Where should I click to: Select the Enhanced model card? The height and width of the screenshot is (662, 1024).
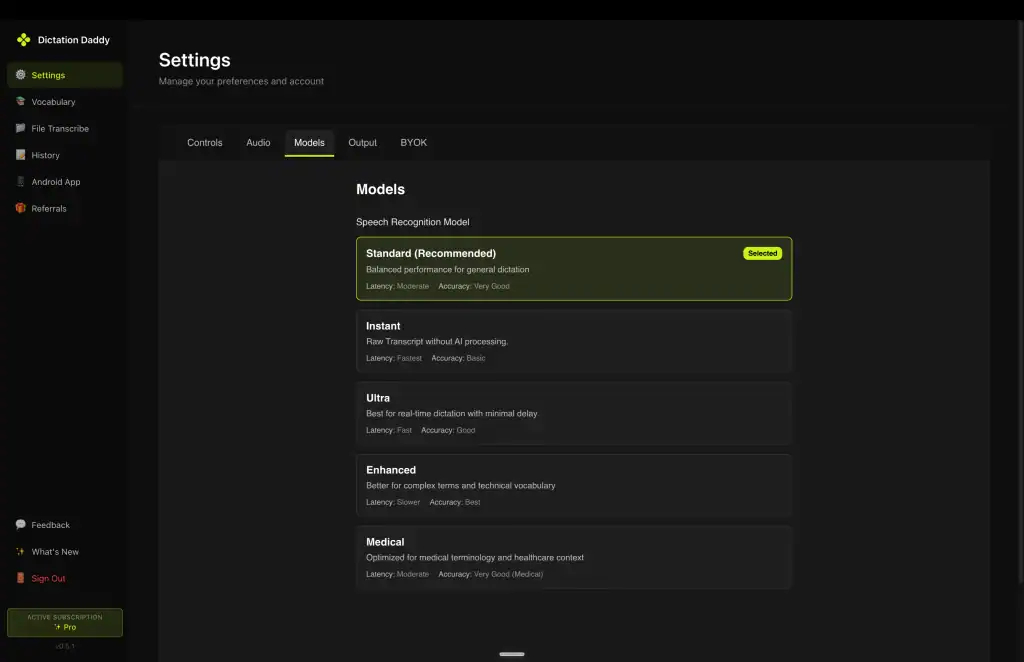point(573,485)
